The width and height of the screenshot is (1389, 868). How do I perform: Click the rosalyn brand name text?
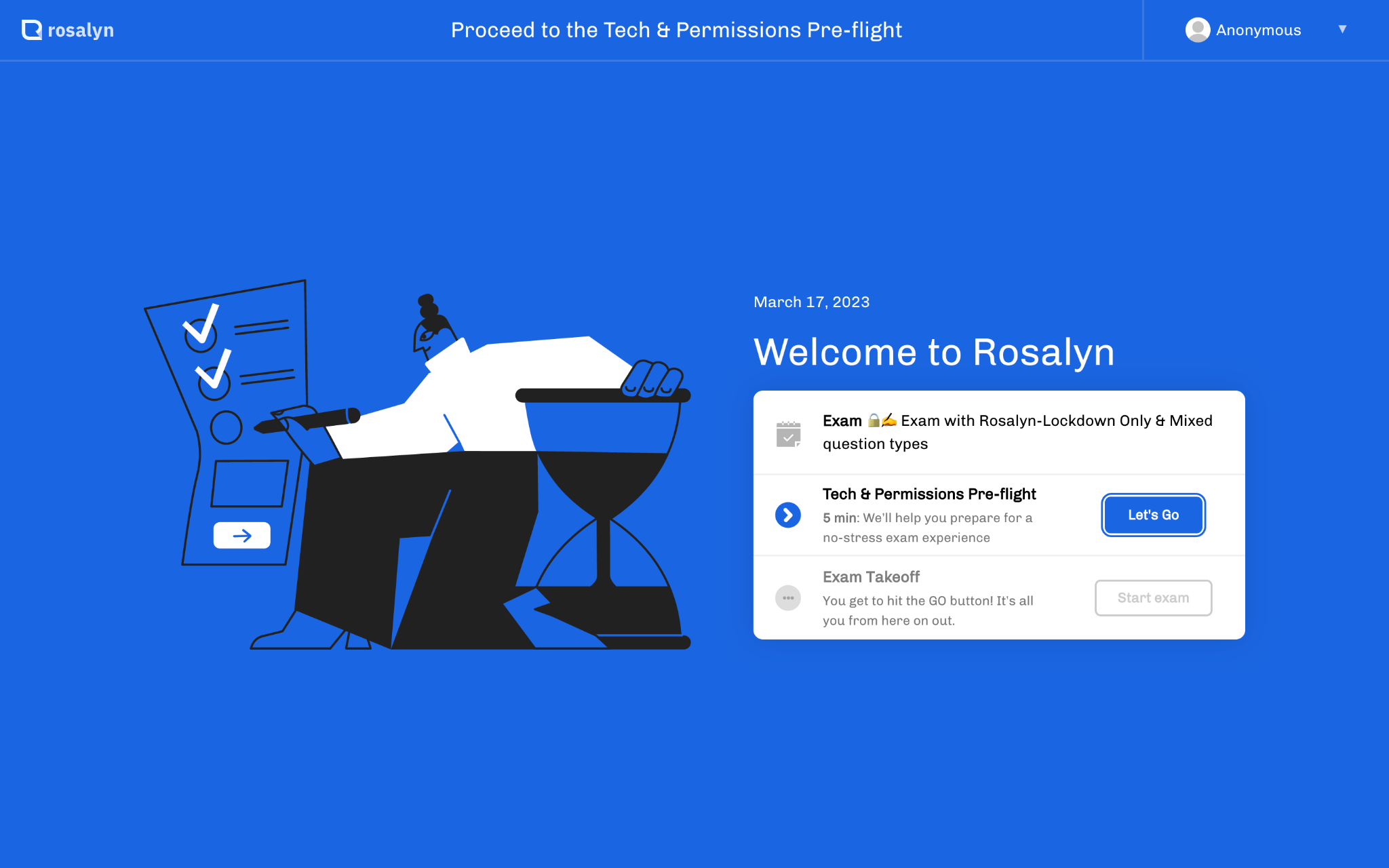click(81, 30)
